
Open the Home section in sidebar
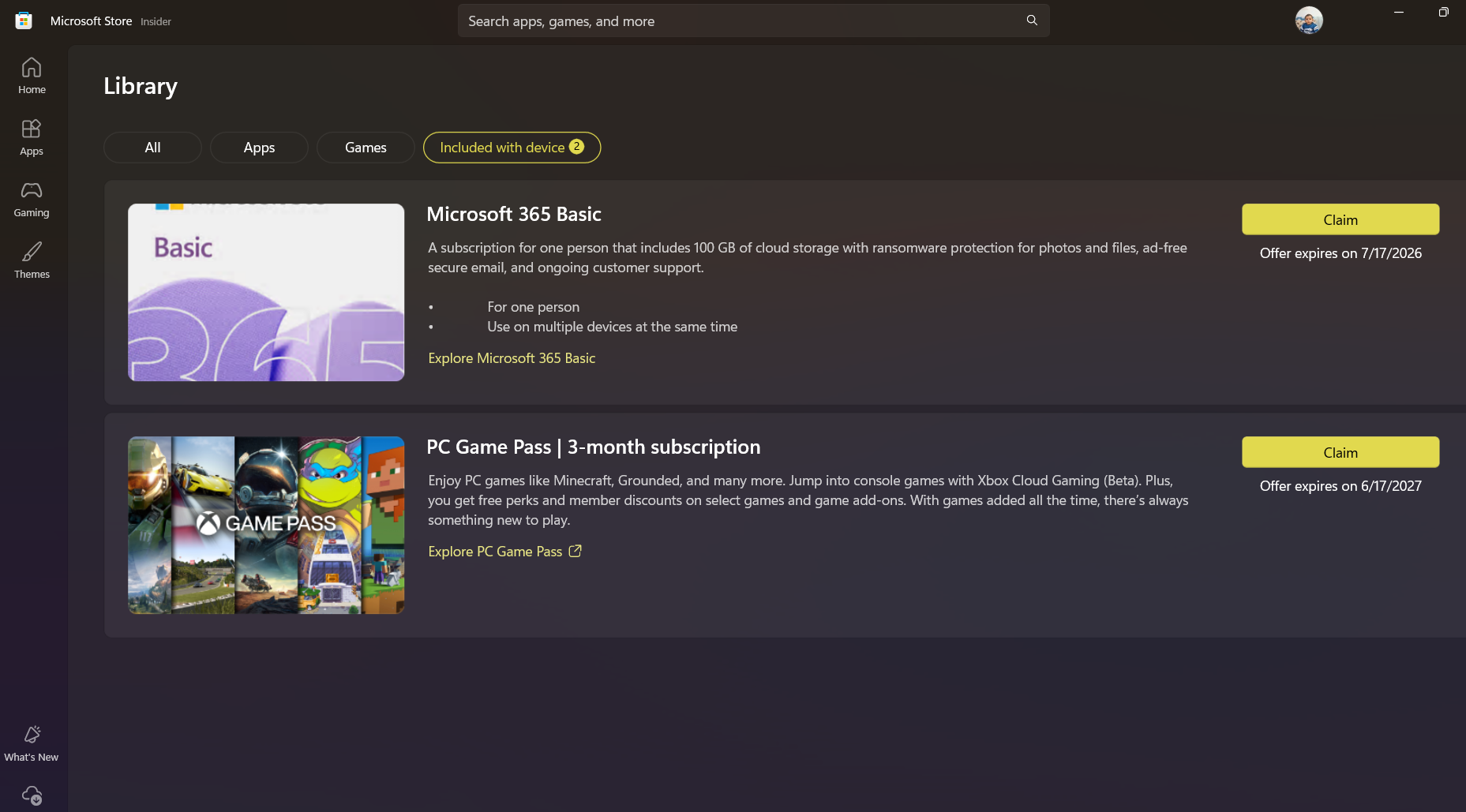(x=32, y=76)
